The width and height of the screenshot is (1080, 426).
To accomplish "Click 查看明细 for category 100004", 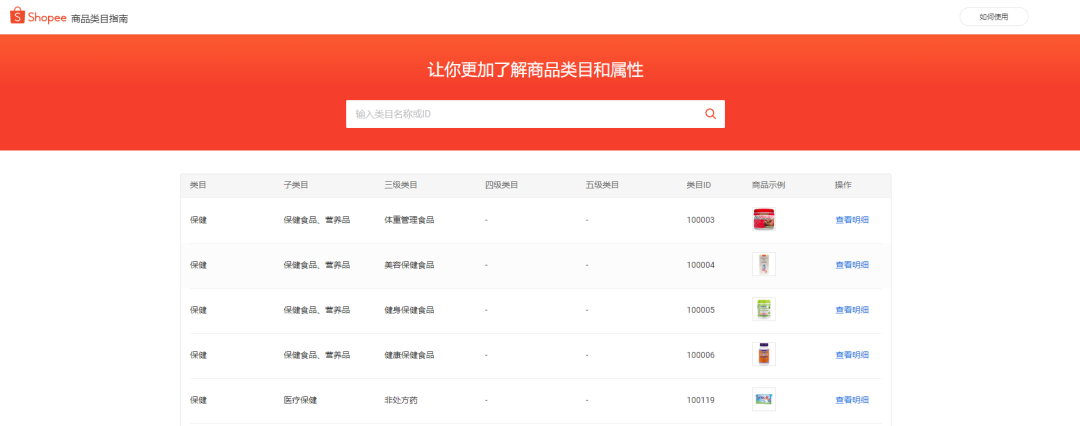I will point(851,265).
